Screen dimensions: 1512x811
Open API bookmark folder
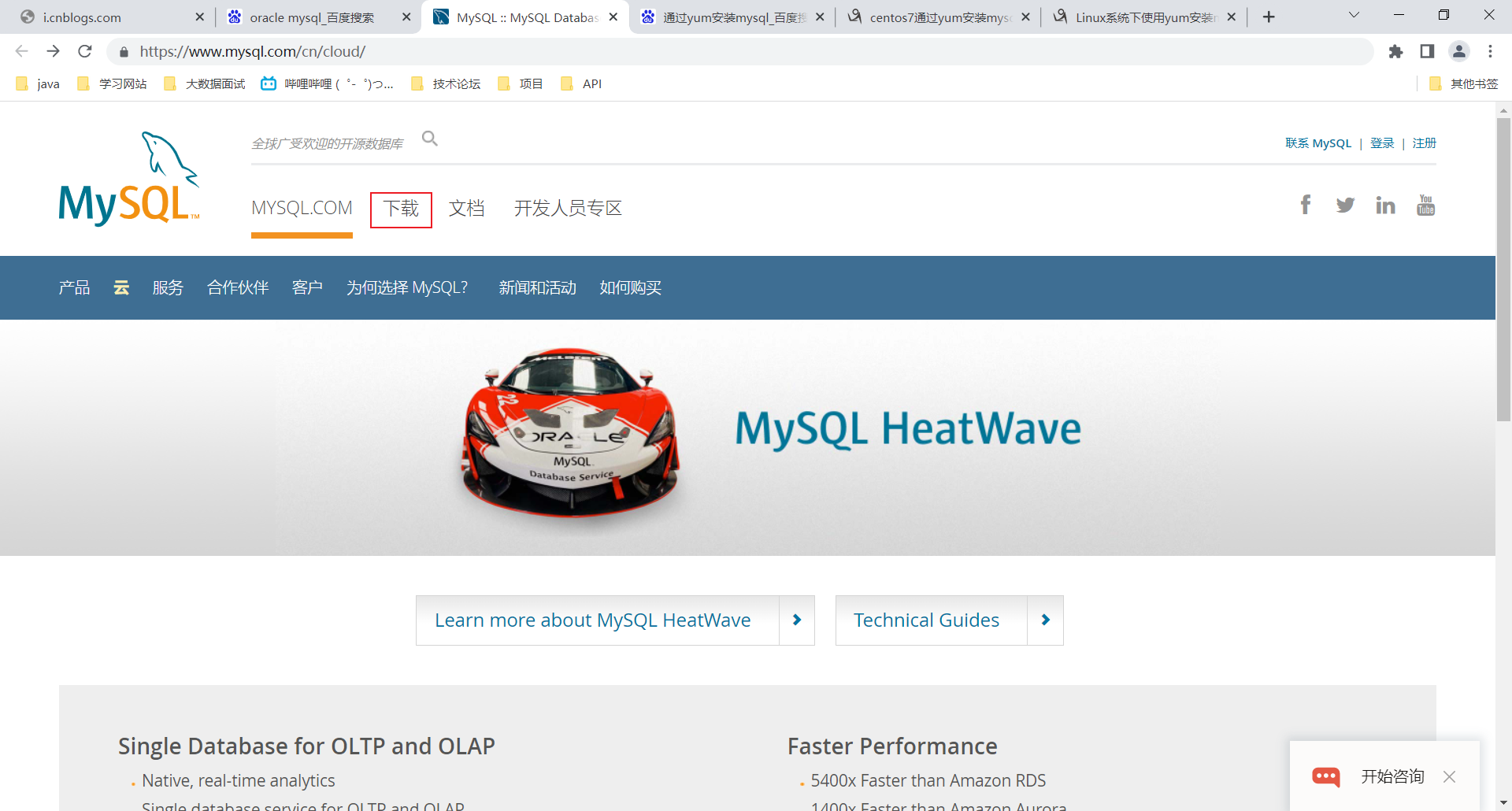(x=581, y=83)
